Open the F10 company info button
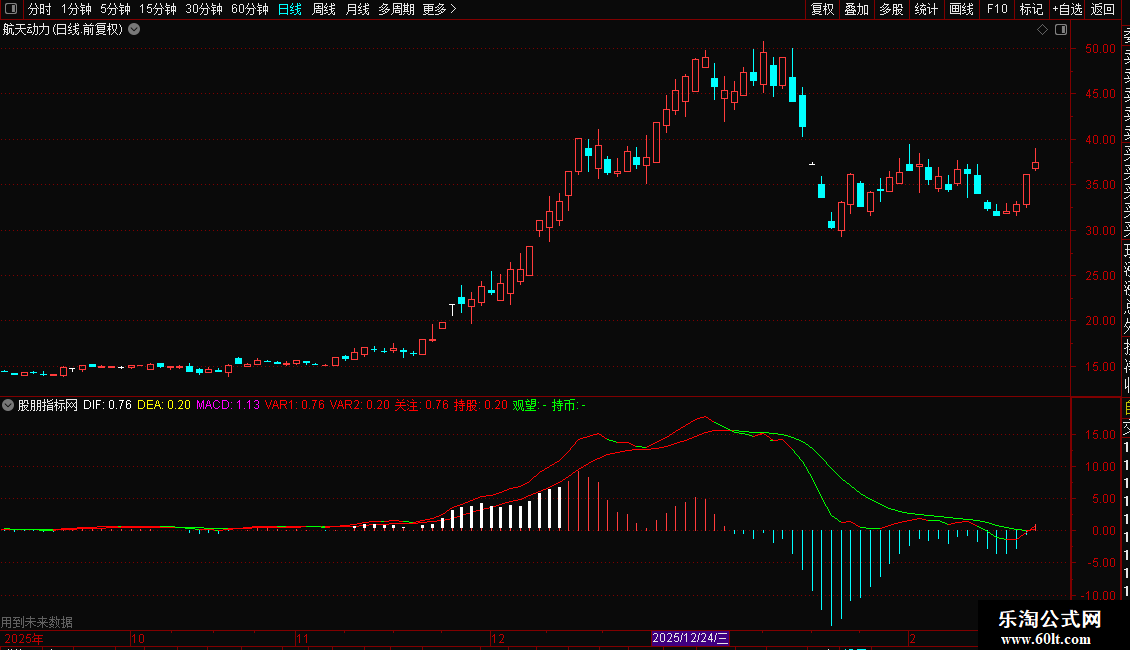This screenshot has height=650, width=1130. click(x=997, y=9)
